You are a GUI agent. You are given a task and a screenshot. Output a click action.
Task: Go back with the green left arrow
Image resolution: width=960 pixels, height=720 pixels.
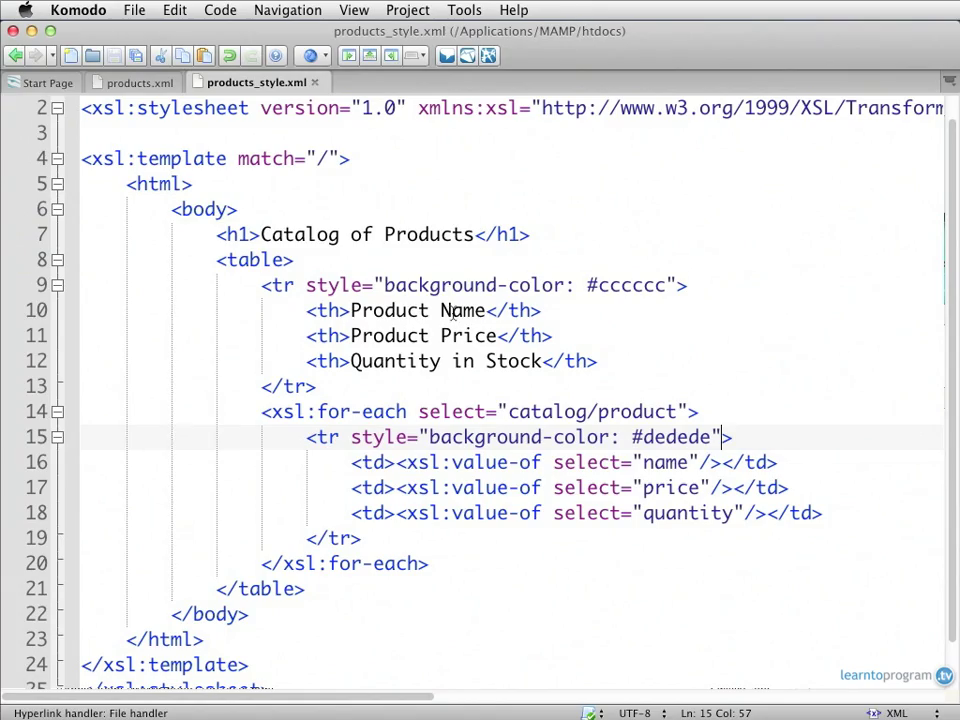coord(15,56)
